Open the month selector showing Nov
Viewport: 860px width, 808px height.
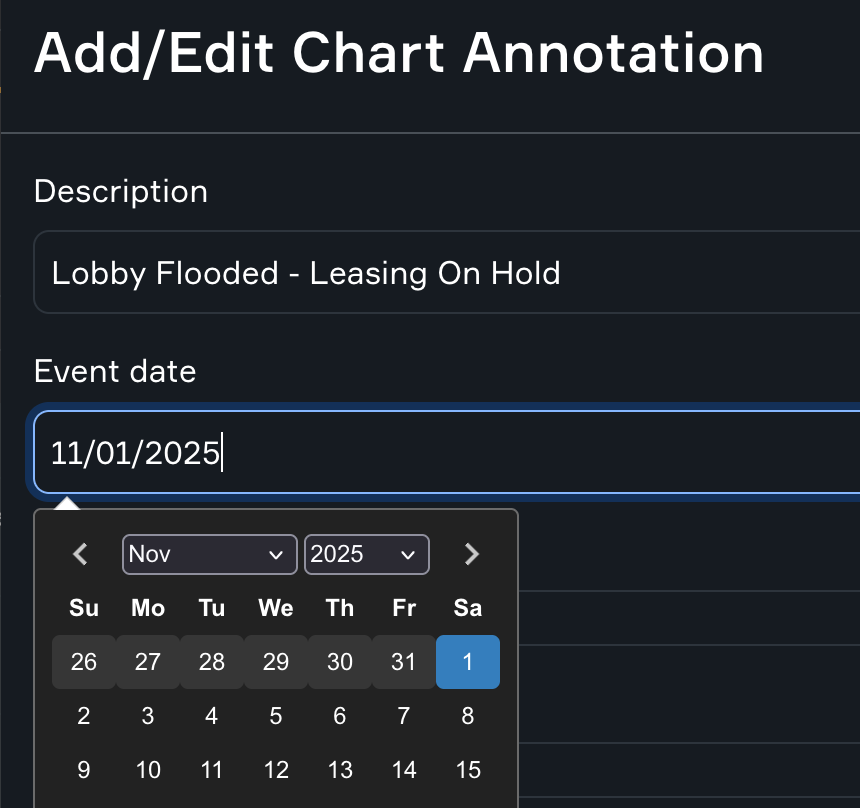209,554
